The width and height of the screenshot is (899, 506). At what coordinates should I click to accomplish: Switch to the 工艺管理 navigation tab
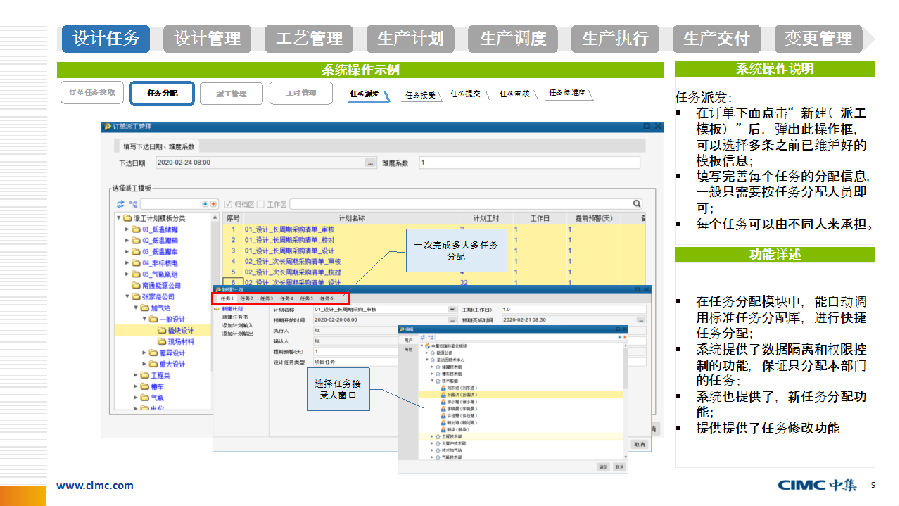(x=308, y=39)
